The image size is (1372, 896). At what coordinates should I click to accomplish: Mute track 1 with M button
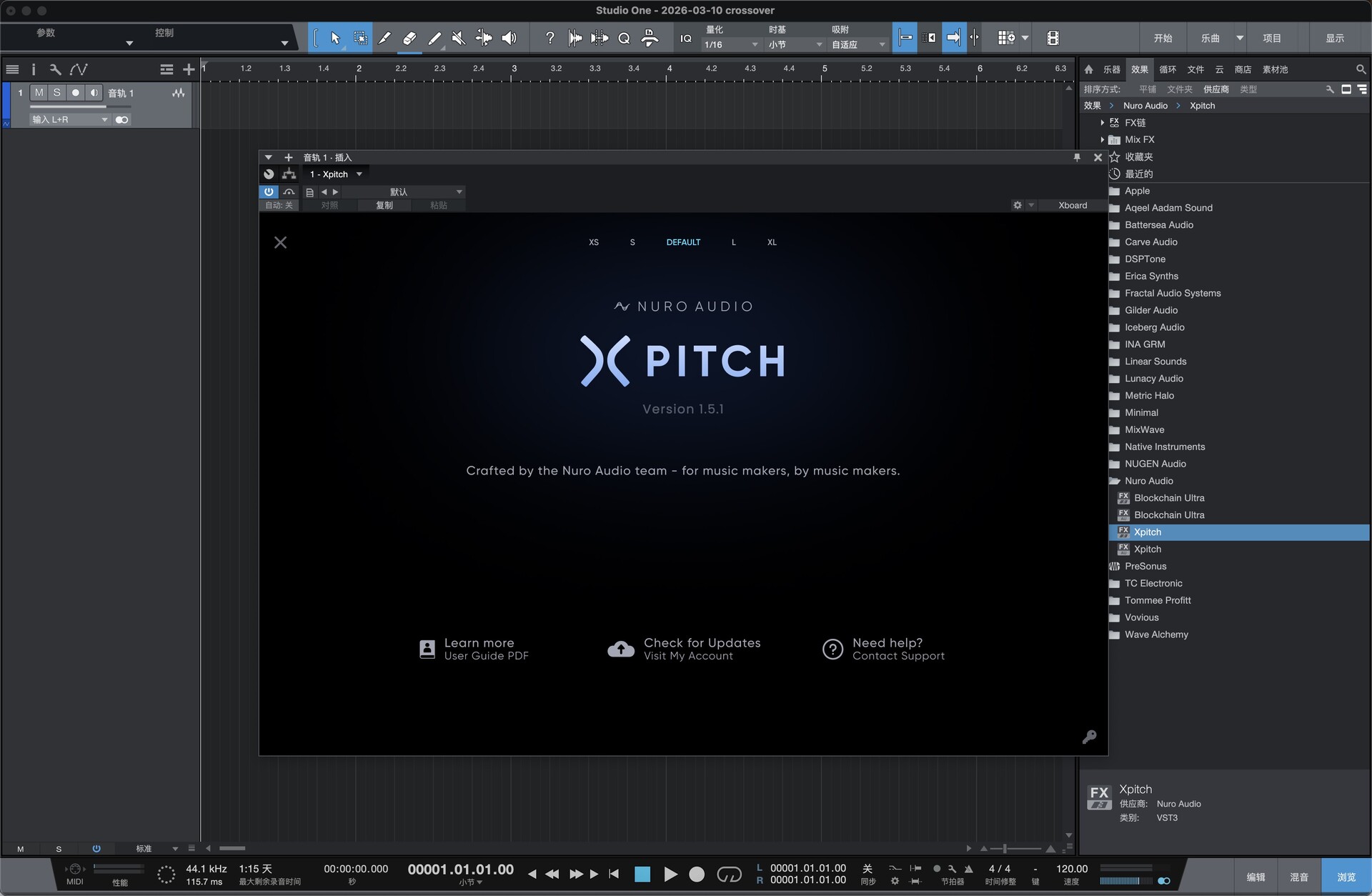(x=39, y=93)
